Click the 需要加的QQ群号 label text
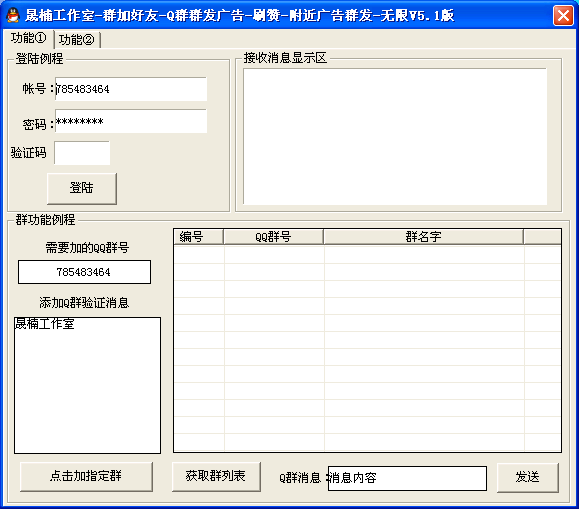 [87, 247]
